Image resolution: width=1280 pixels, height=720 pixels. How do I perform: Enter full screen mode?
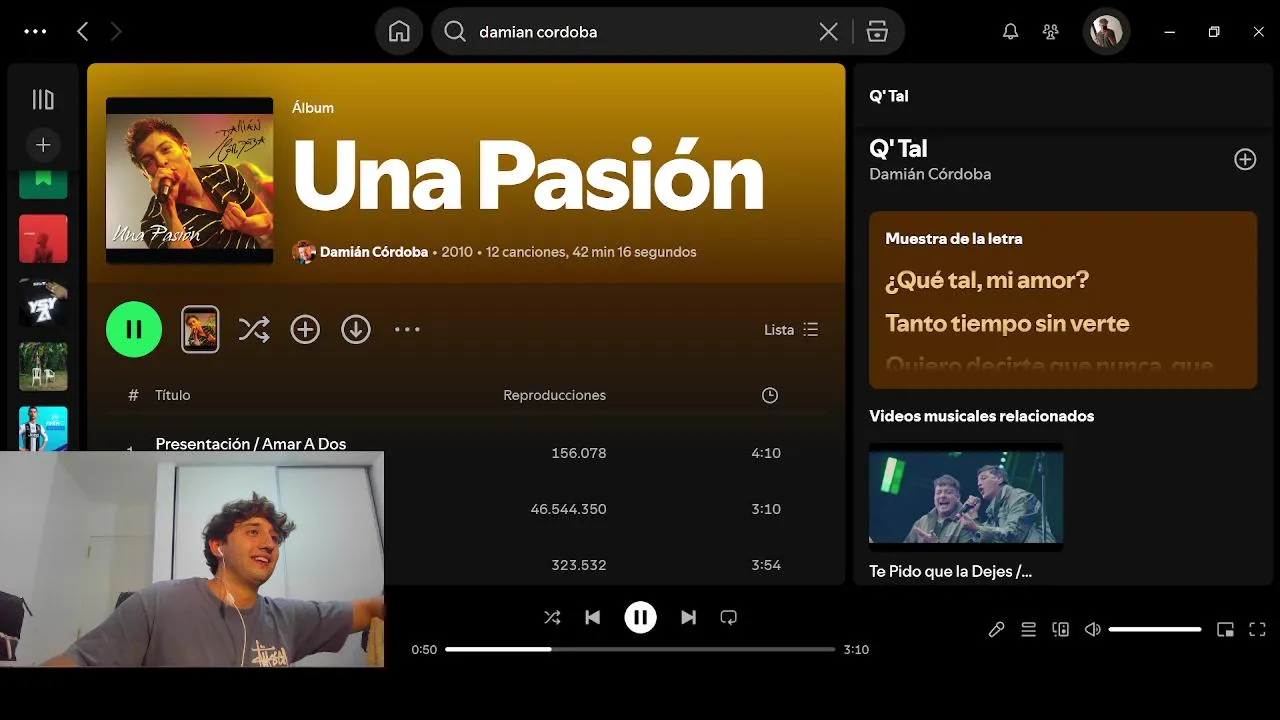[1258, 629]
